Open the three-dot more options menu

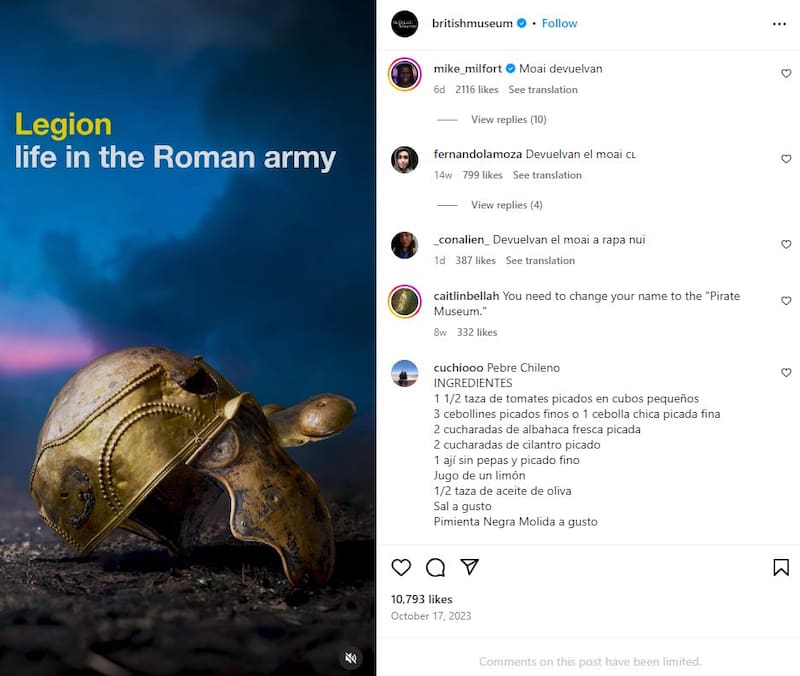(779, 23)
